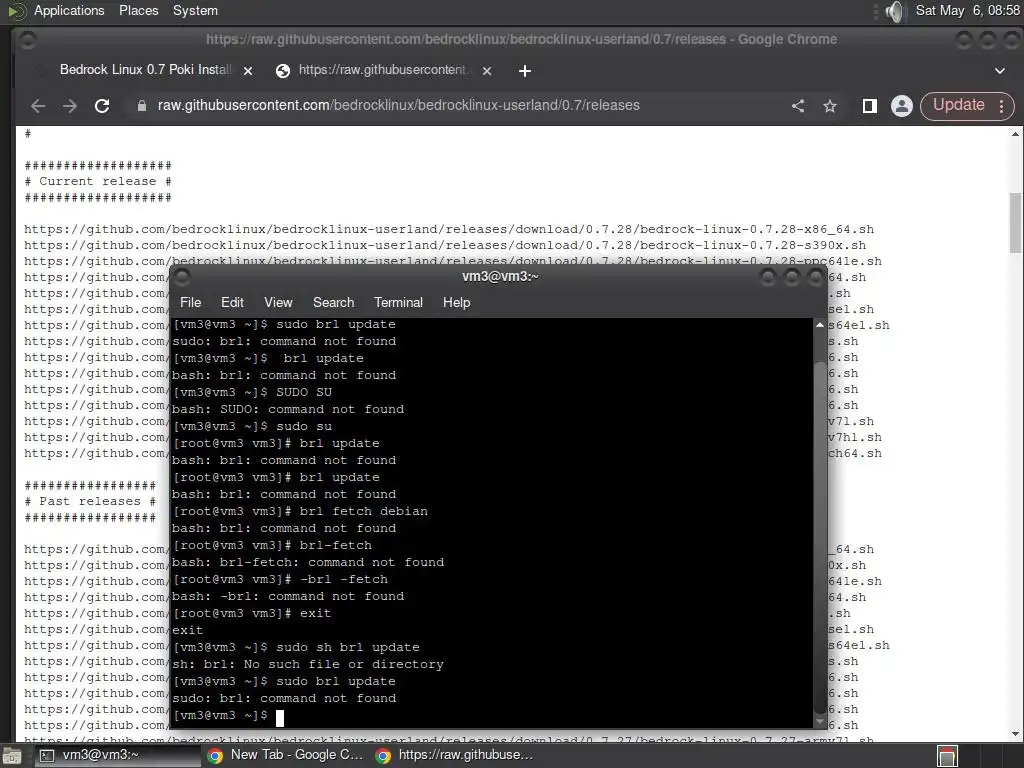The image size is (1024, 768).
Task: Expand the Chrome tab search chevron
Action: (1000, 71)
